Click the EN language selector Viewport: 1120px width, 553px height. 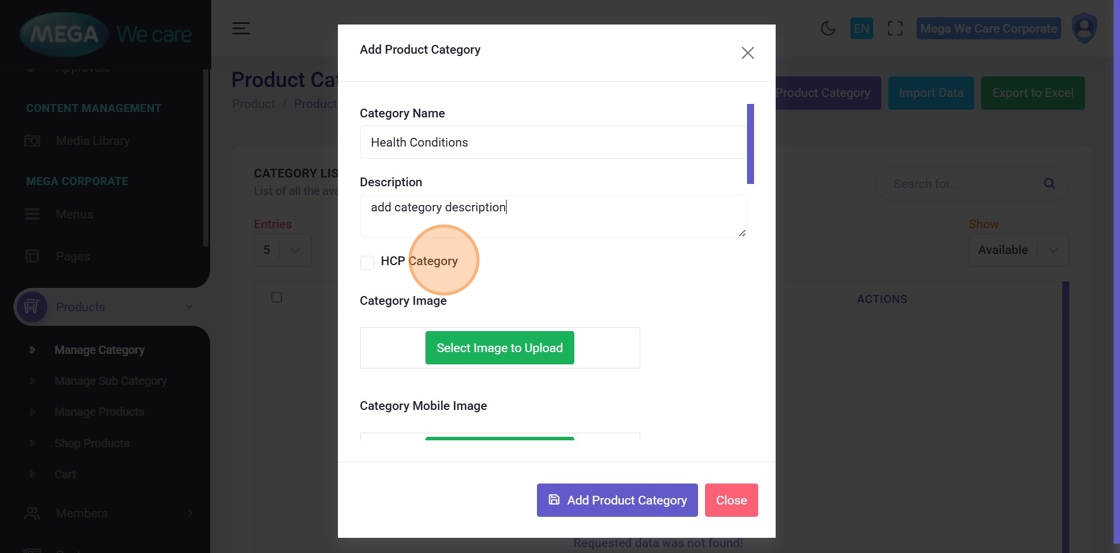point(861,28)
